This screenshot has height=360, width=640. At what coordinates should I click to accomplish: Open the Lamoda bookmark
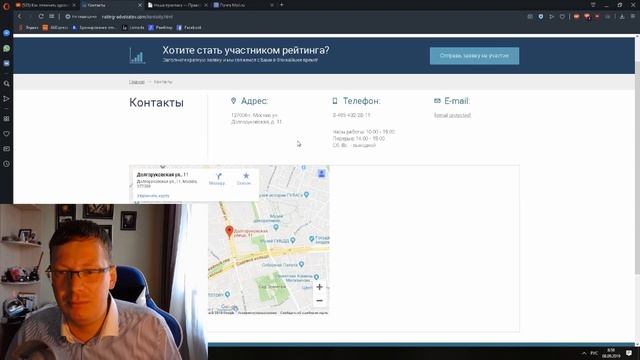point(133,28)
